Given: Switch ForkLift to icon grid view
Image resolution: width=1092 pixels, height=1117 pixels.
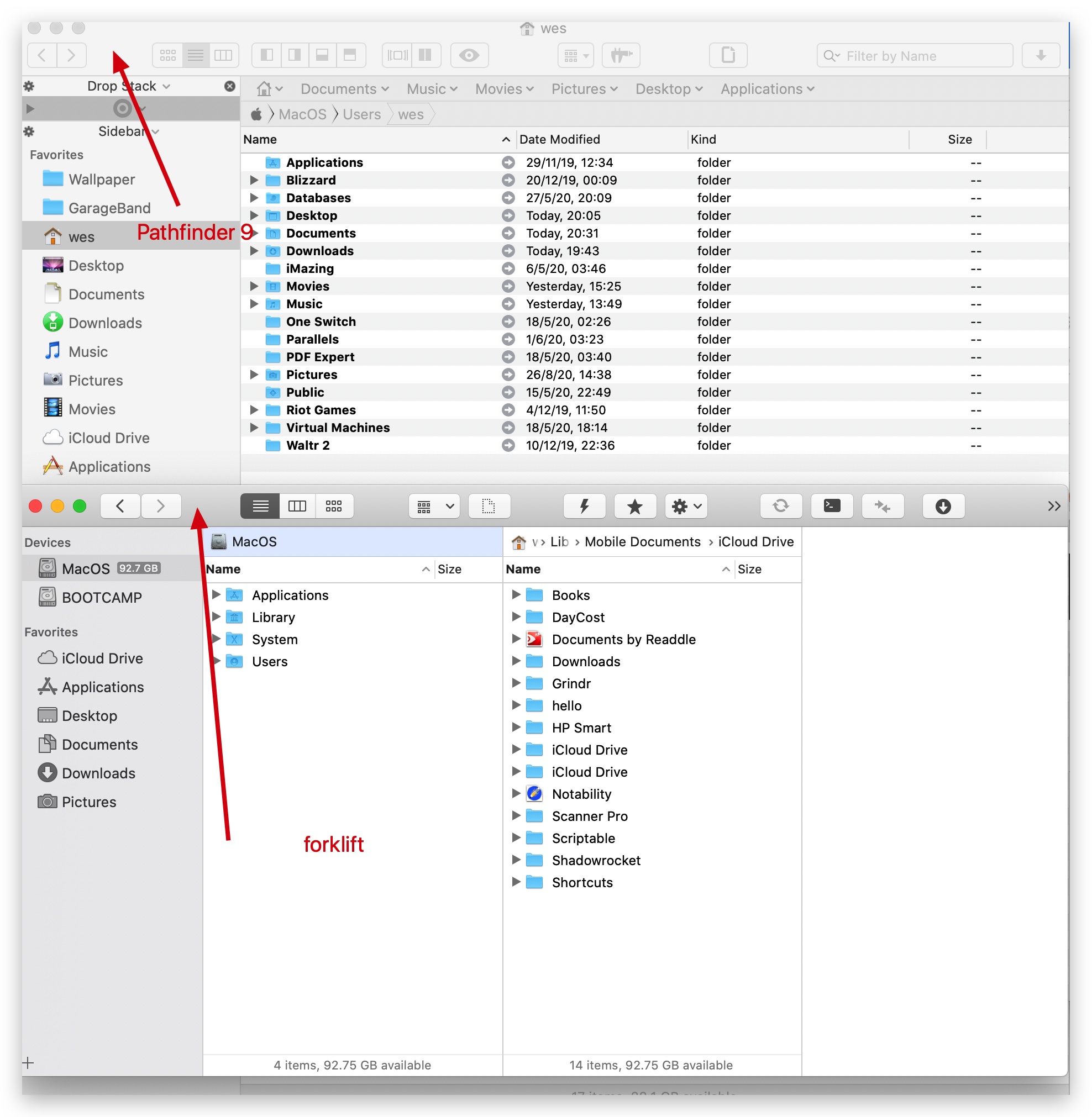Looking at the screenshot, I should [334, 507].
